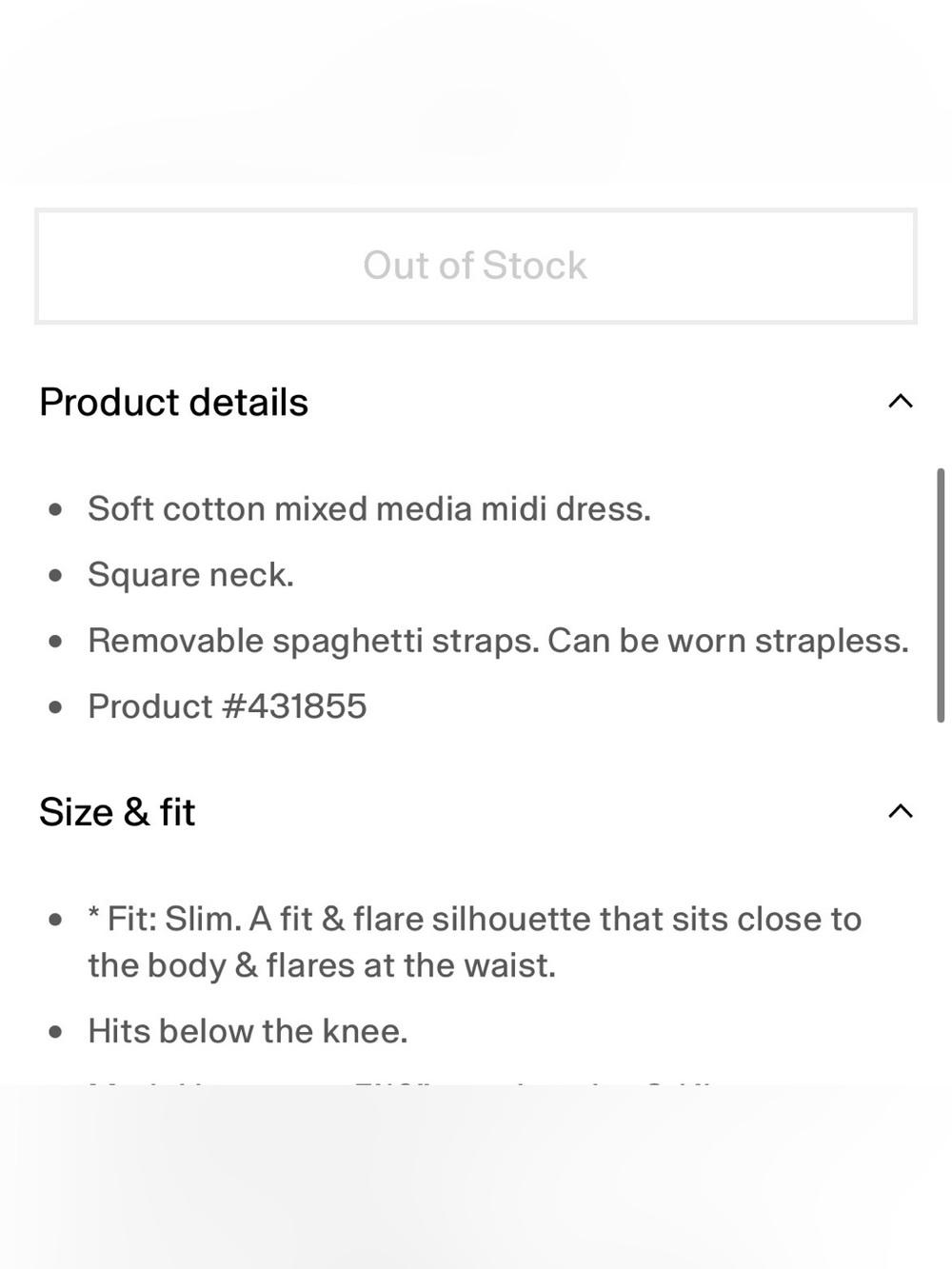
Task: Click the vertical scrollbar thumb
Action: 941,595
